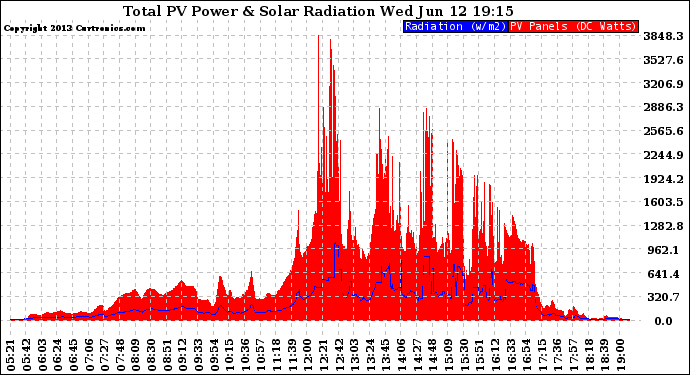
Task: Click the 11:18 time label
Action: coord(277,355)
